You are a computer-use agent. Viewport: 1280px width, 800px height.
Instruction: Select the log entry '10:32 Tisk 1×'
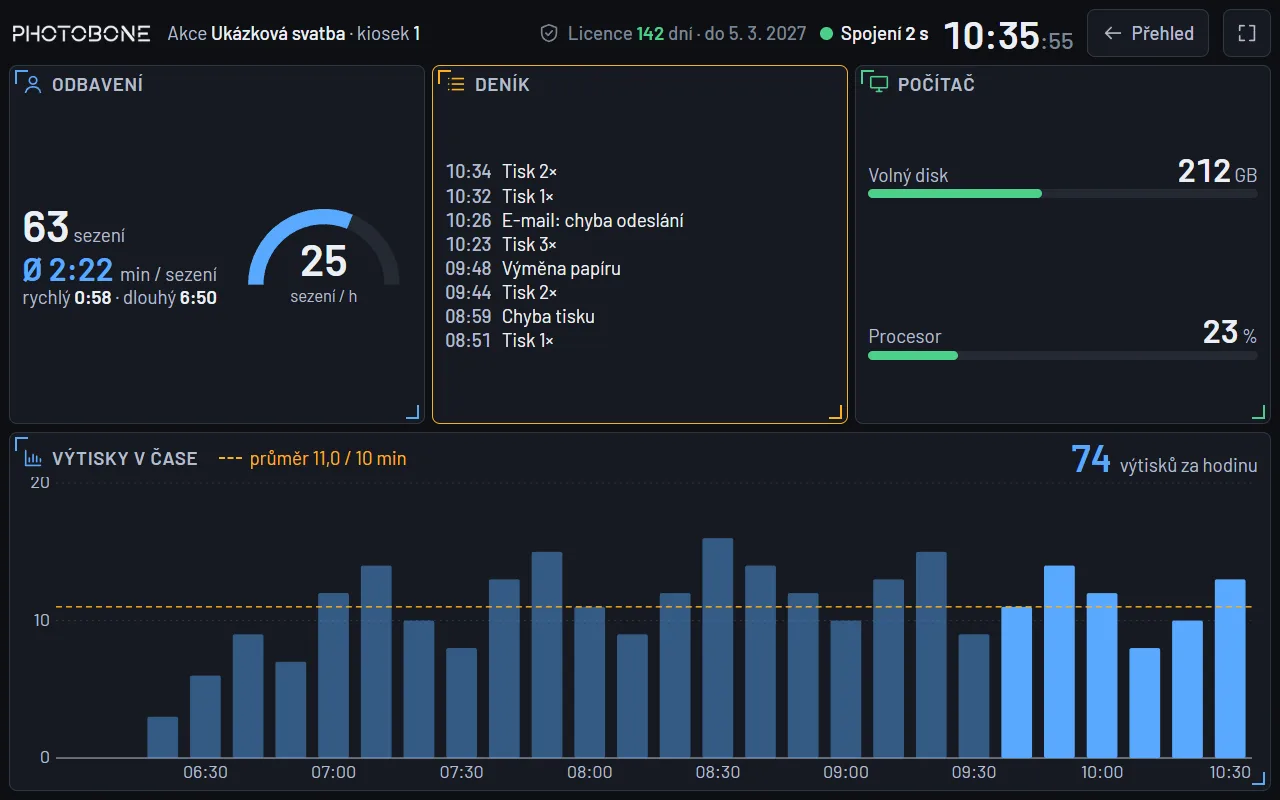click(640, 196)
